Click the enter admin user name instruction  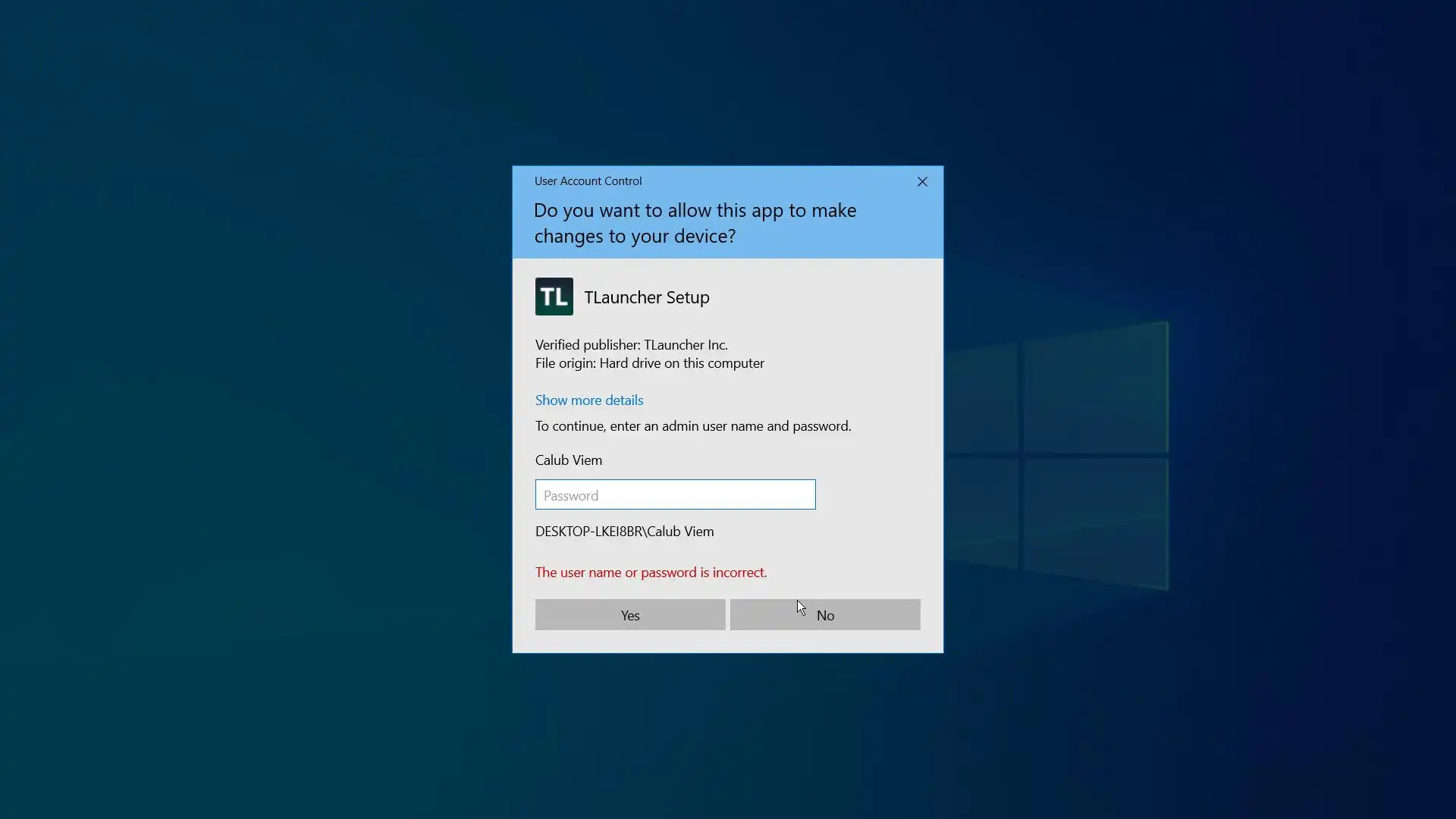692,425
